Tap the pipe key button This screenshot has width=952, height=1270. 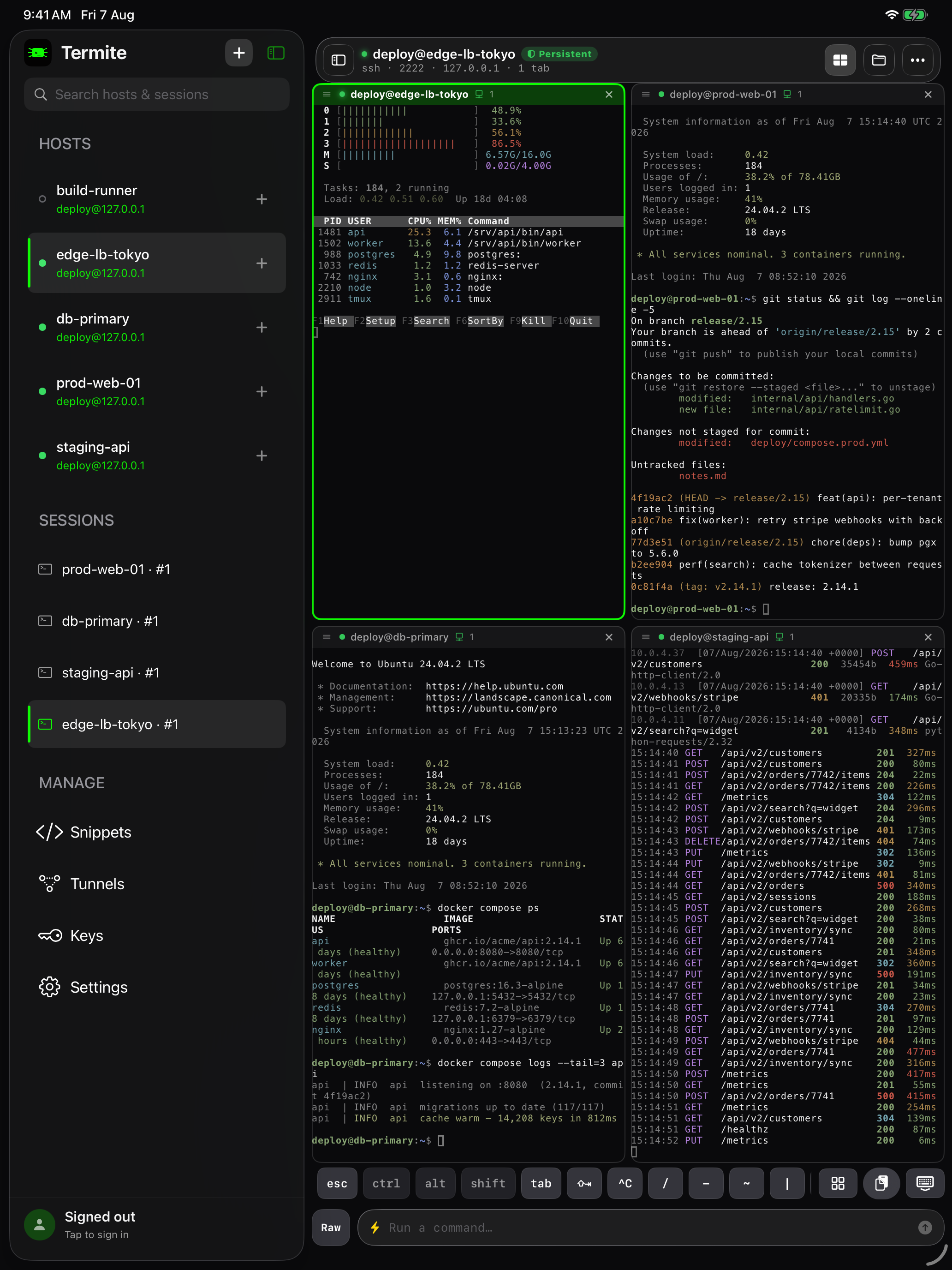pos(787,1183)
